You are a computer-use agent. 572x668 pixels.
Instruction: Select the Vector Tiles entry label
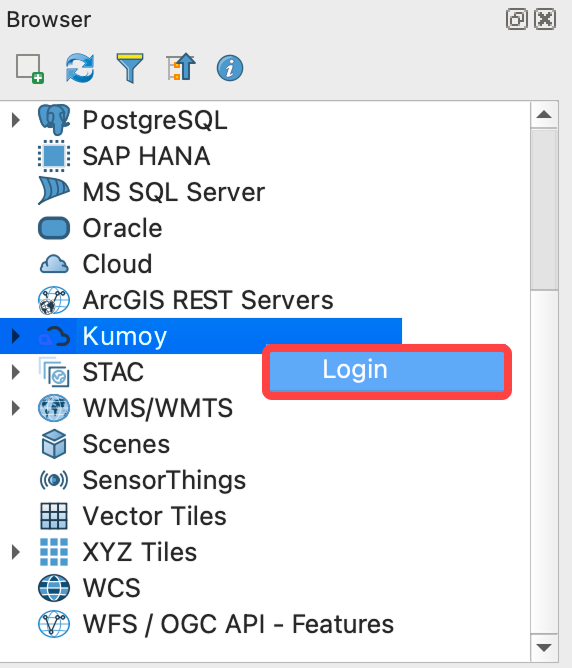tap(154, 516)
